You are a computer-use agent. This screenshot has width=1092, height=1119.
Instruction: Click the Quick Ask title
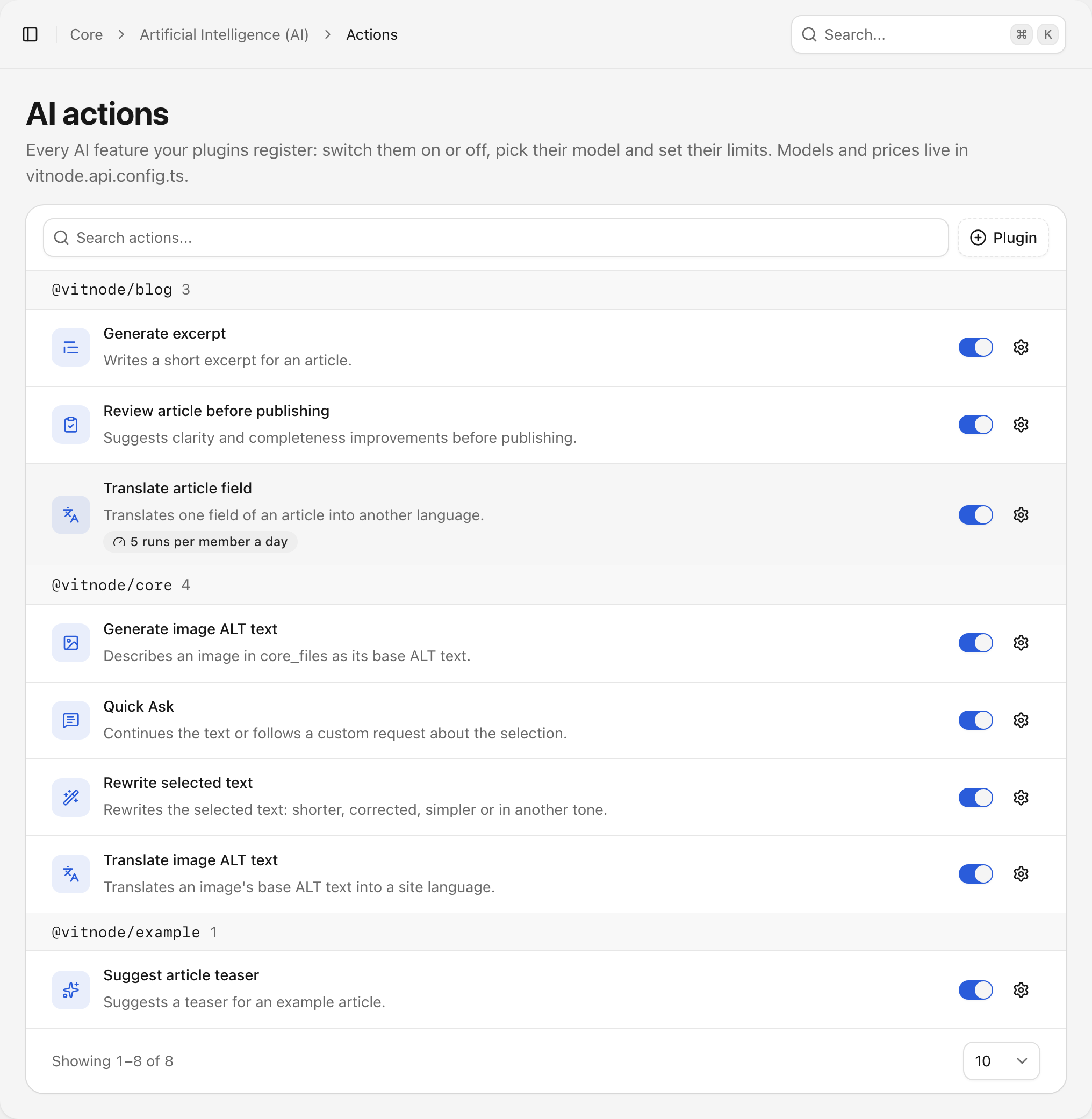(x=138, y=706)
